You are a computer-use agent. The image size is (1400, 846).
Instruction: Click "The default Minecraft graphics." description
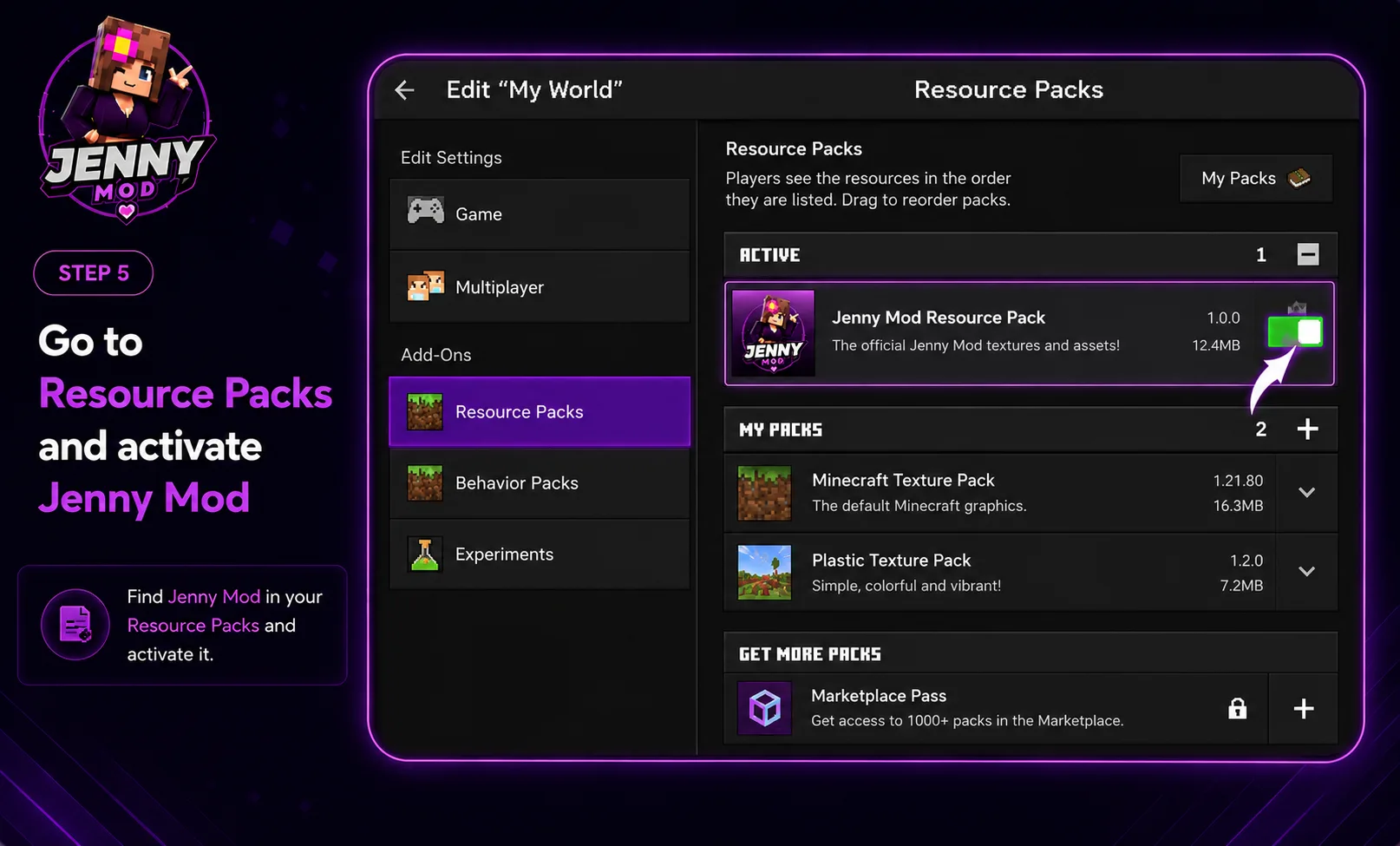tap(919, 506)
